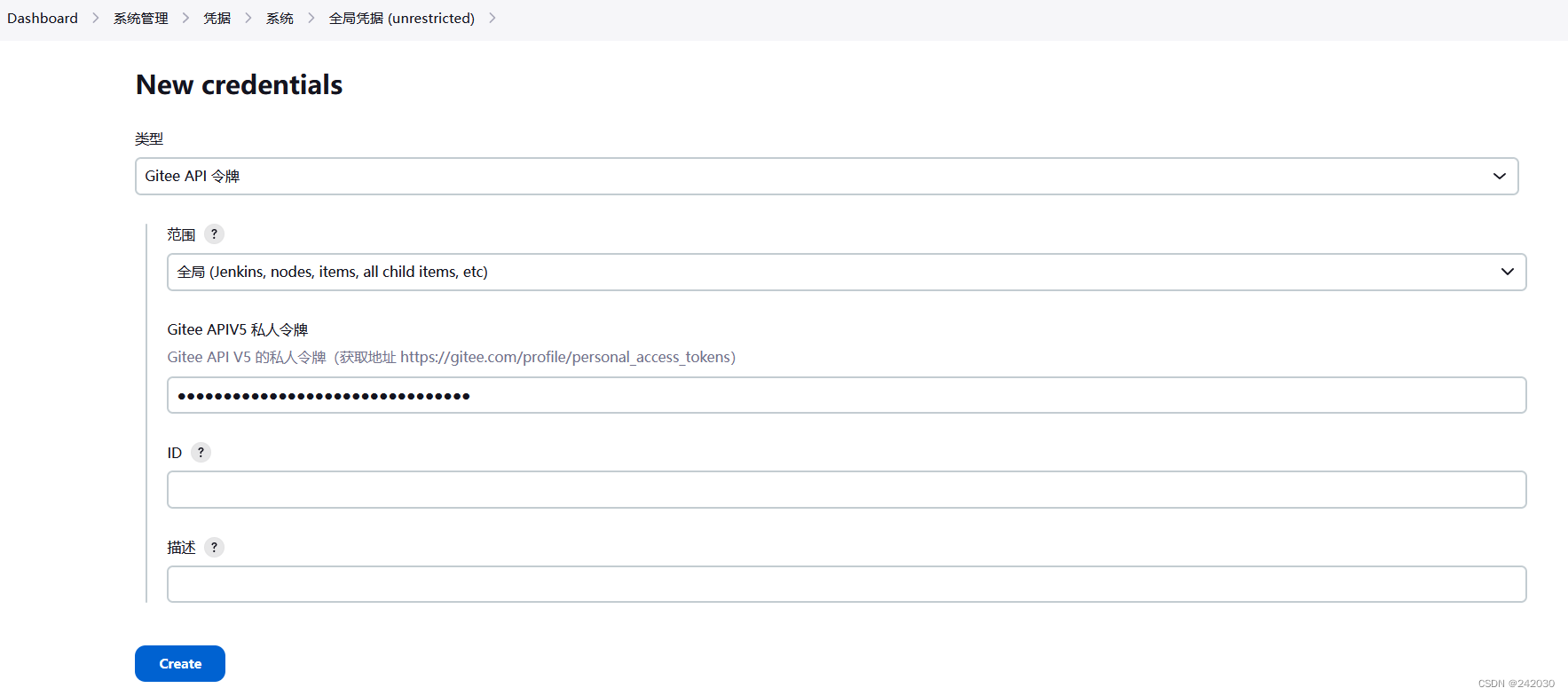This screenshot has height=696, width=1568.
Task: Open the 系统 breadcrumb link
Action: pos(280,18)
